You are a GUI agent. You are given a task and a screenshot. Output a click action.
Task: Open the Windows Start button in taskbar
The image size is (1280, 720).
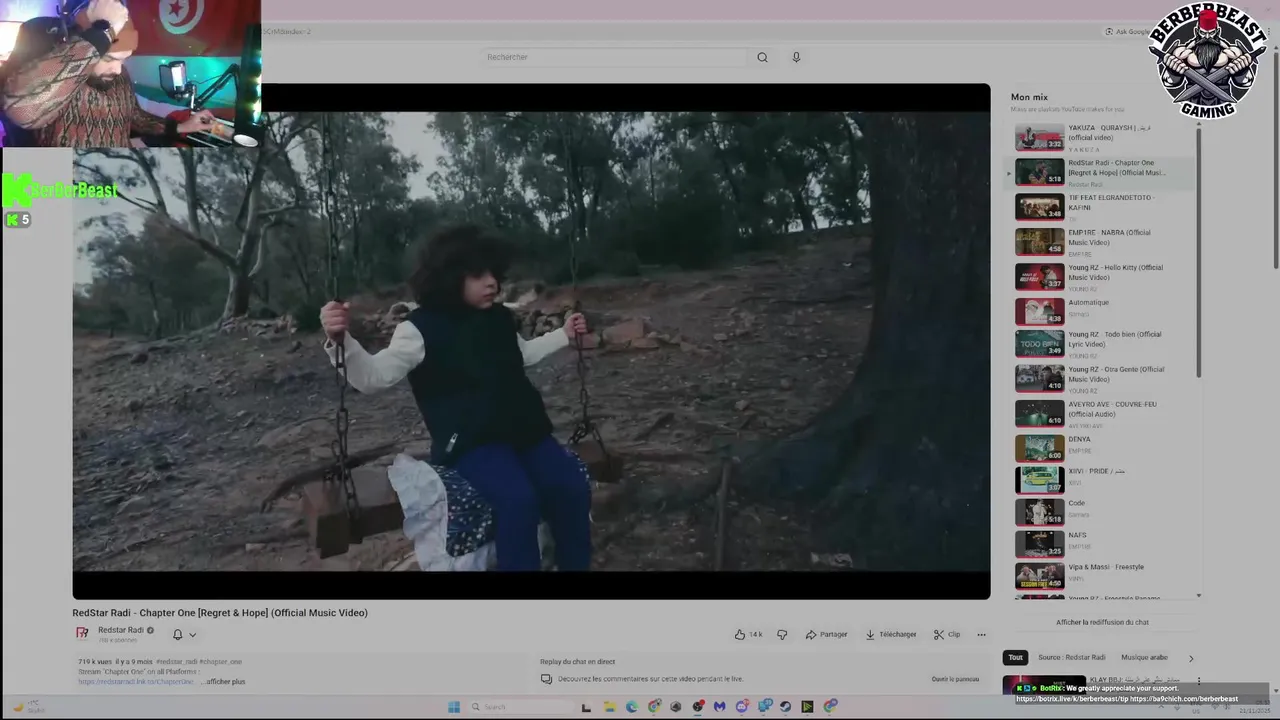453,707
